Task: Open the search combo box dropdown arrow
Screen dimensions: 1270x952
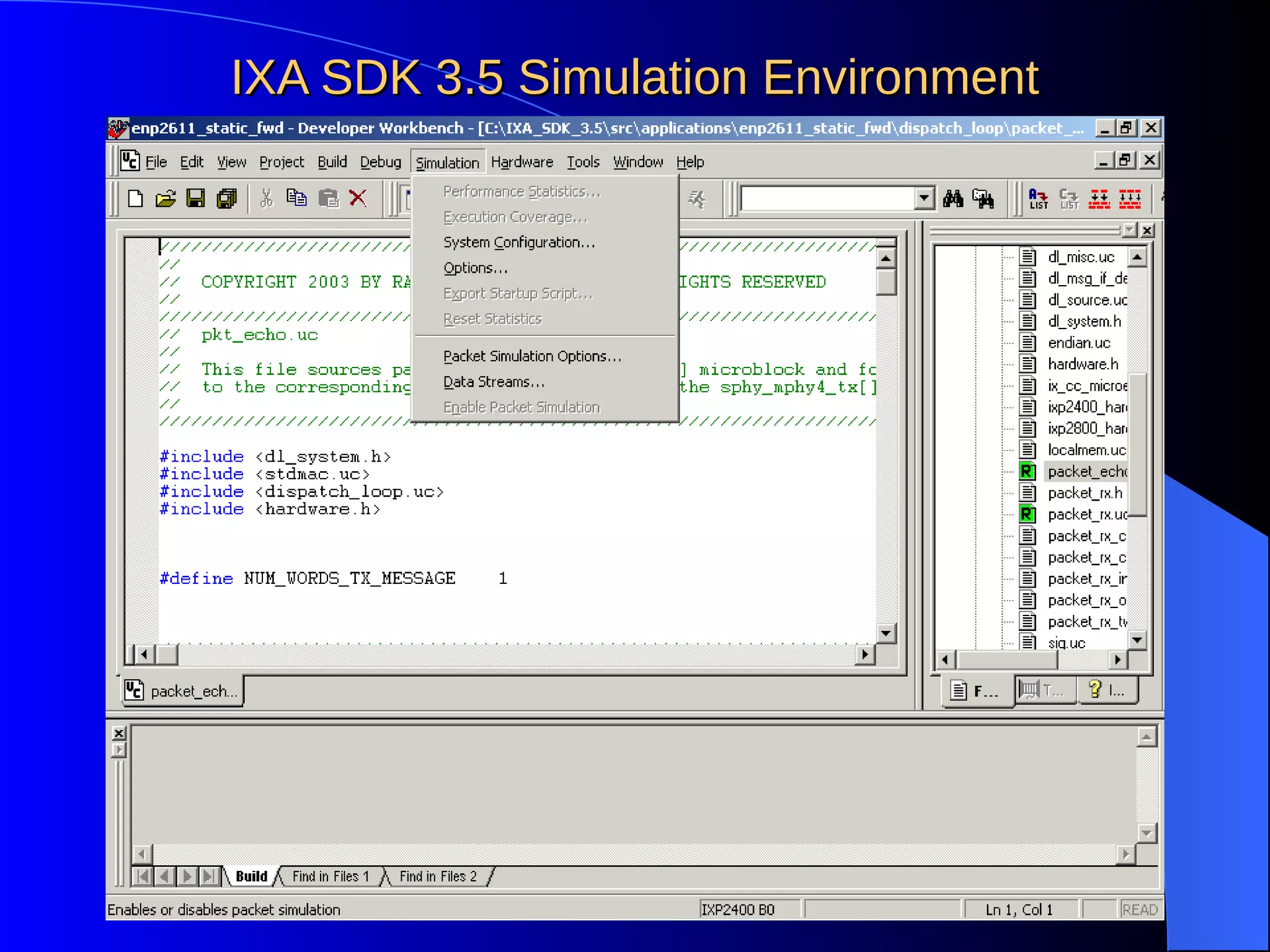Action: 924,198
